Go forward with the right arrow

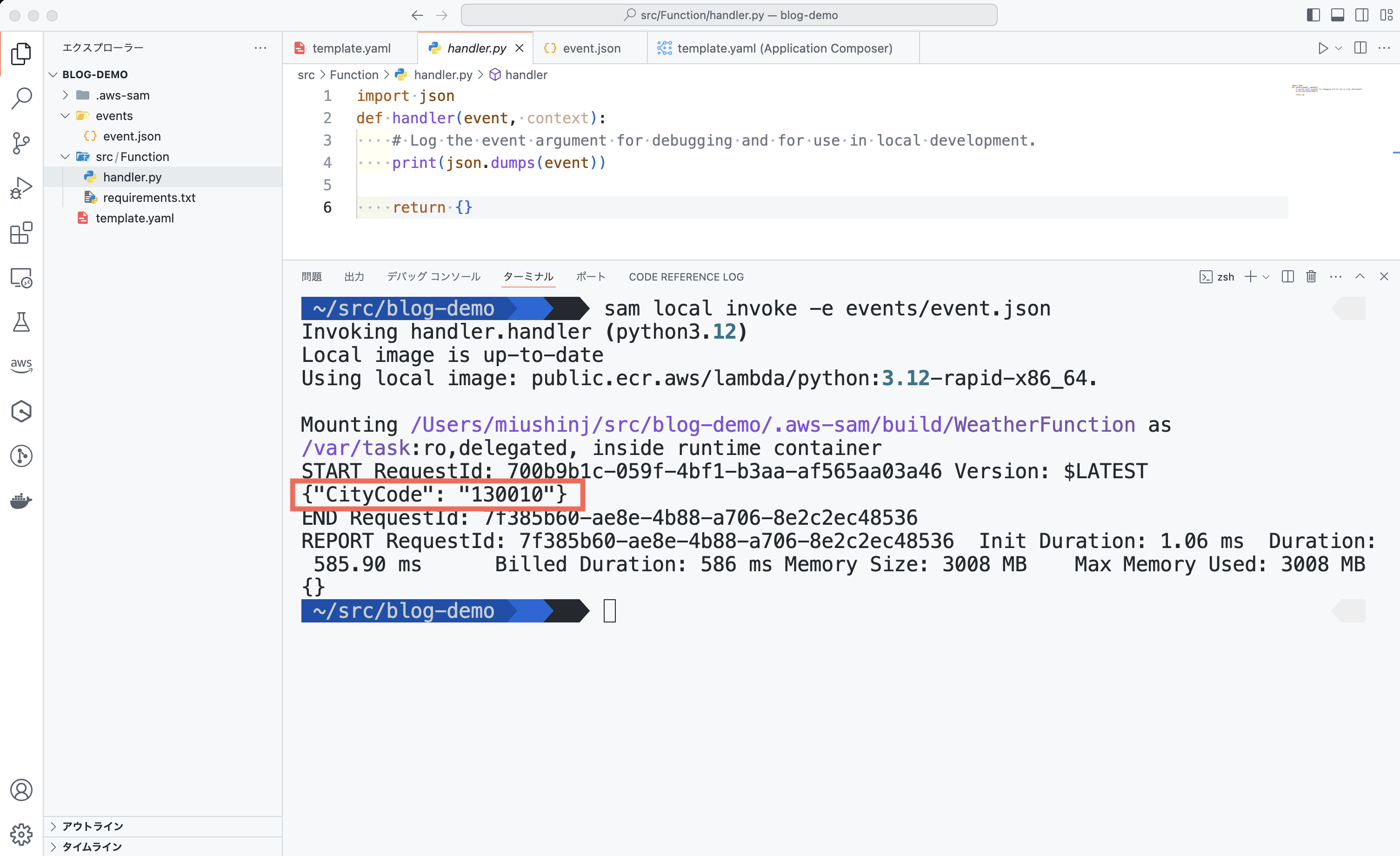[x=441, y=15]
